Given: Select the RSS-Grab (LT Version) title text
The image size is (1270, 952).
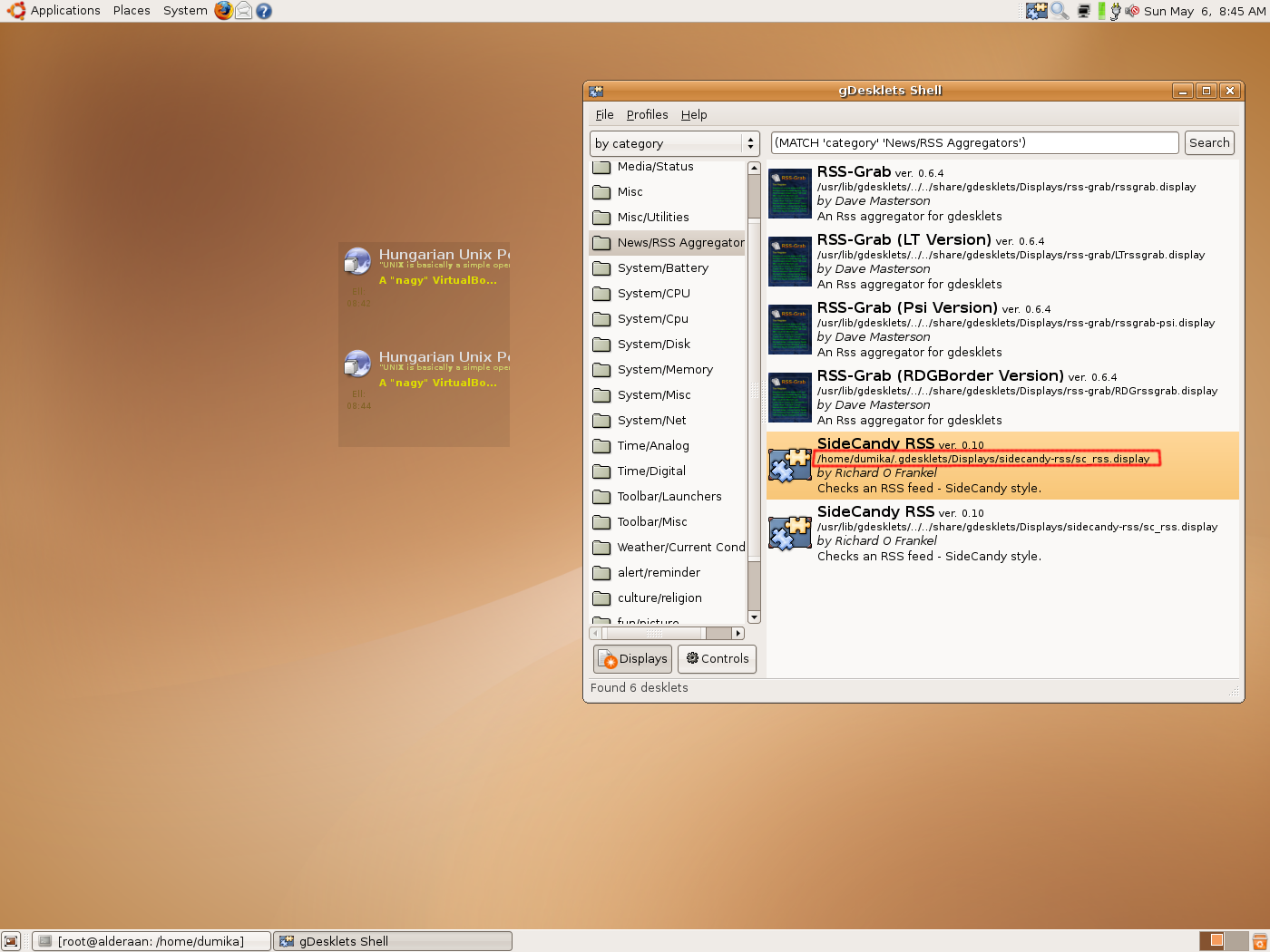Looking at the screenshot, I should 904,240.
